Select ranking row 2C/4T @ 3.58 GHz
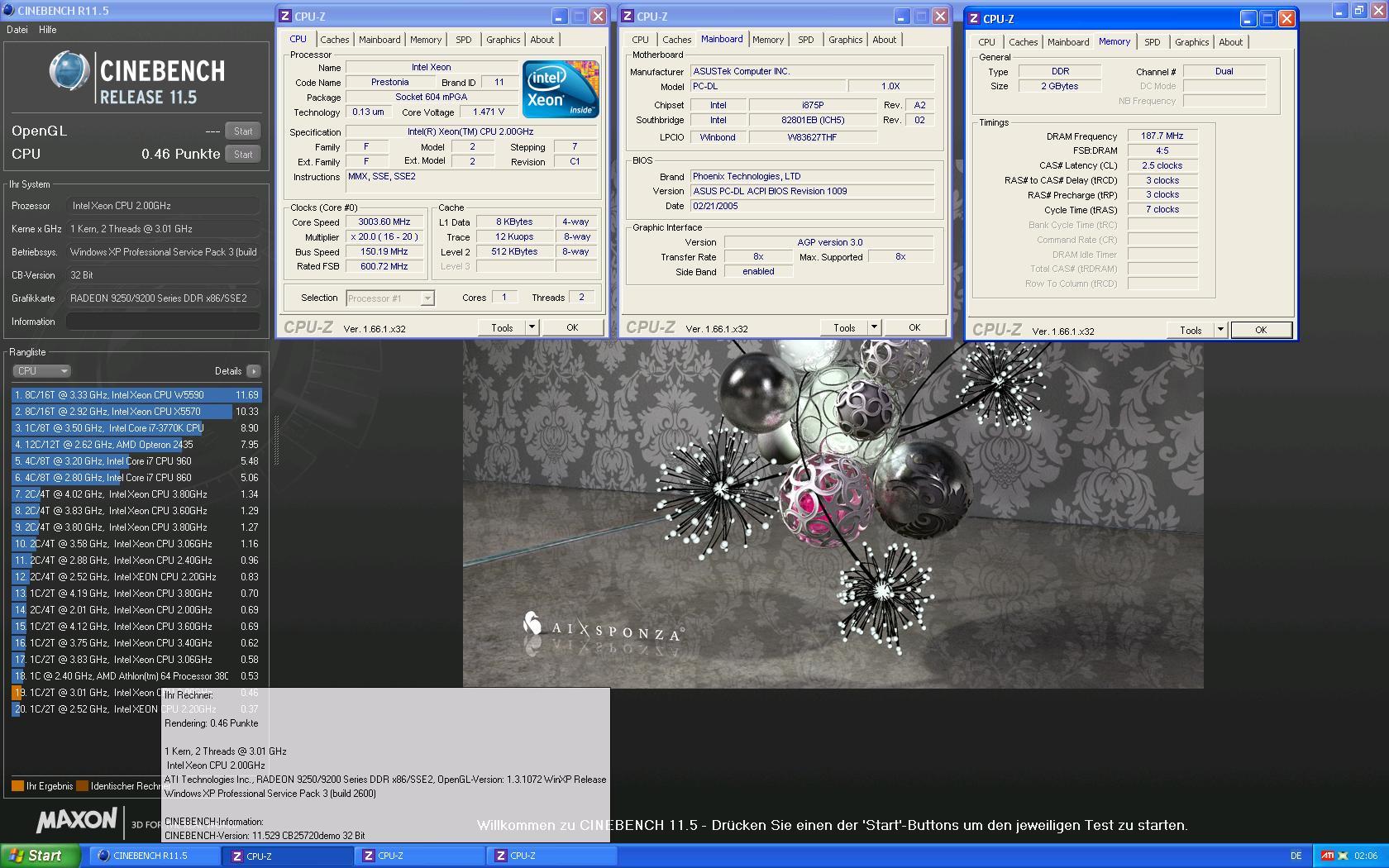Screen dimensions: 1389x868 [136, 544]
